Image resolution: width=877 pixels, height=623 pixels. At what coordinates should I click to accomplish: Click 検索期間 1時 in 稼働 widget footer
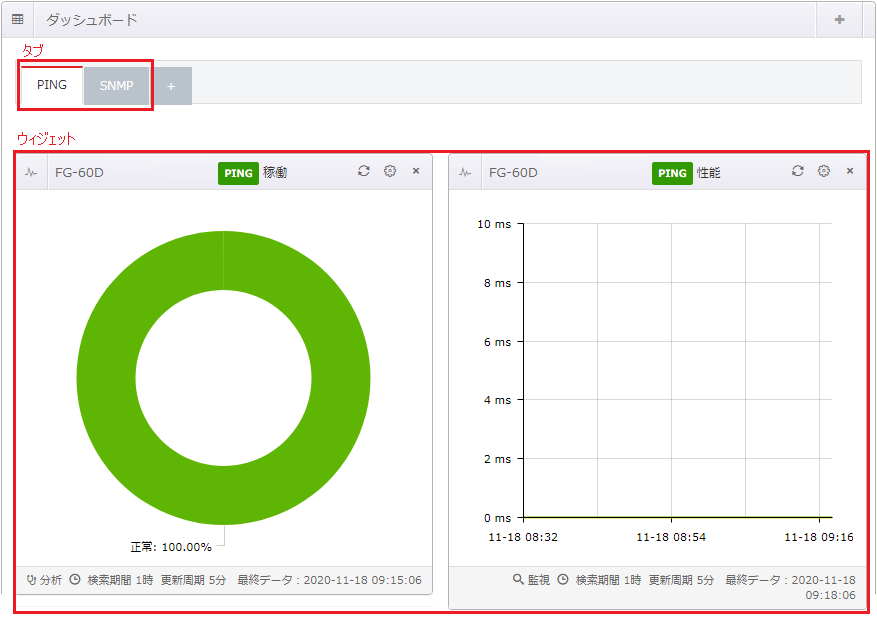[x=120, y=580]
